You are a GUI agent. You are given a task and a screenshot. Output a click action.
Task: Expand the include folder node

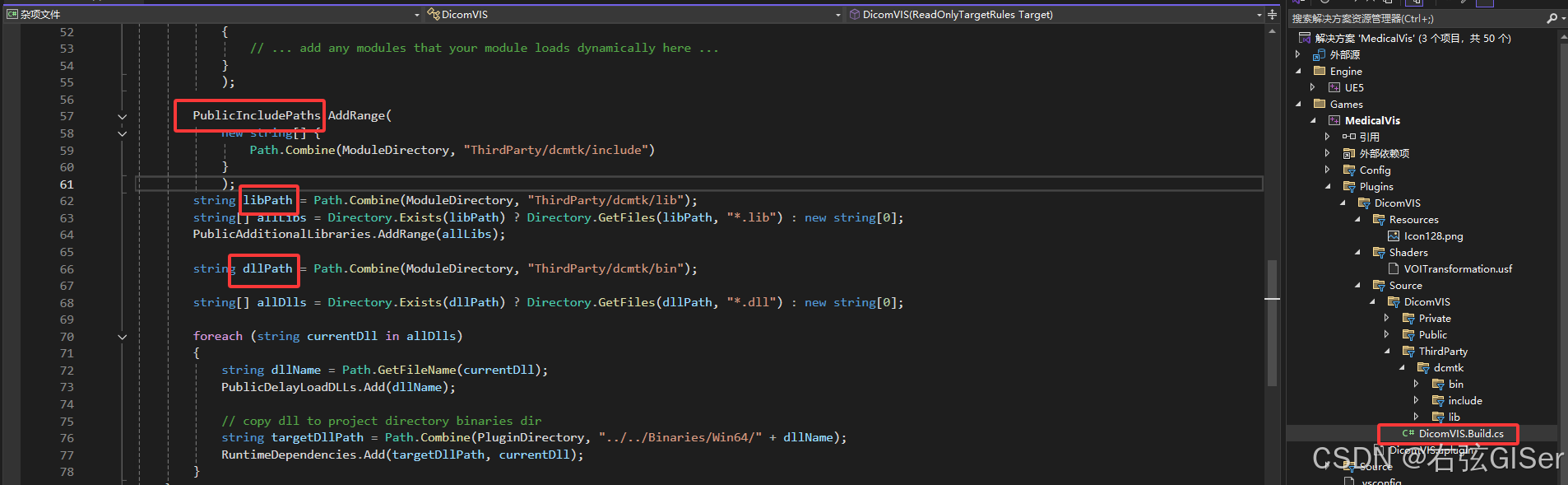1416,400
